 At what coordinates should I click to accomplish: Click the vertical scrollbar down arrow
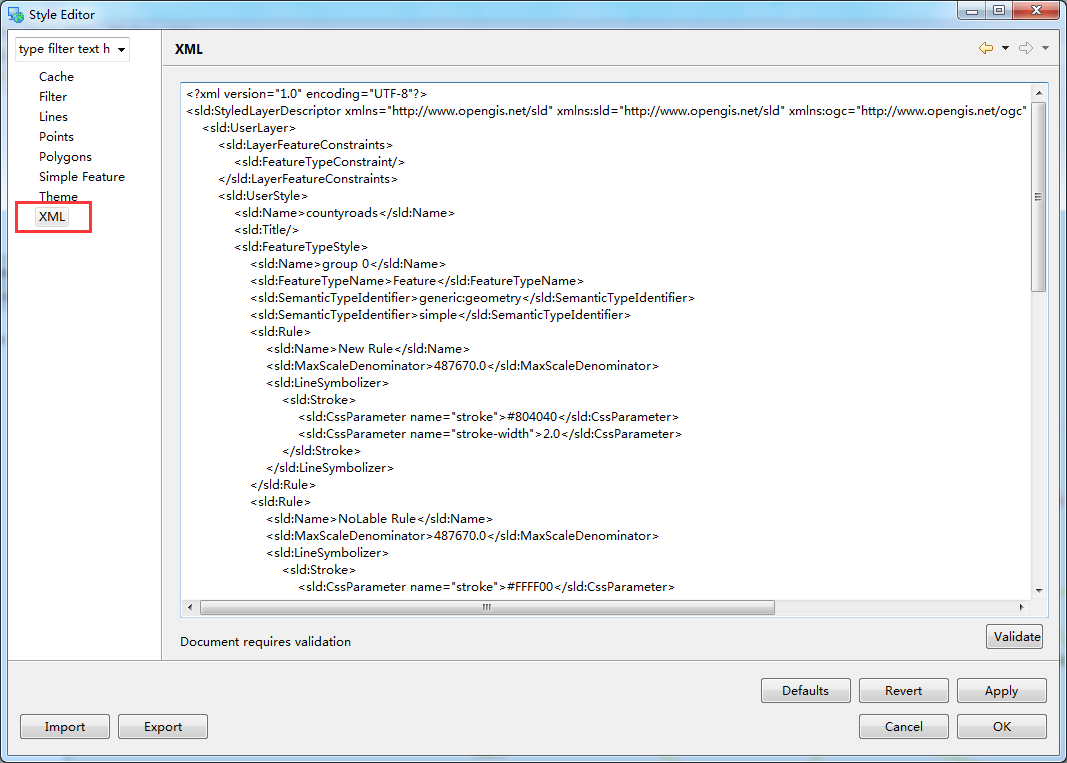point(1038,591)
